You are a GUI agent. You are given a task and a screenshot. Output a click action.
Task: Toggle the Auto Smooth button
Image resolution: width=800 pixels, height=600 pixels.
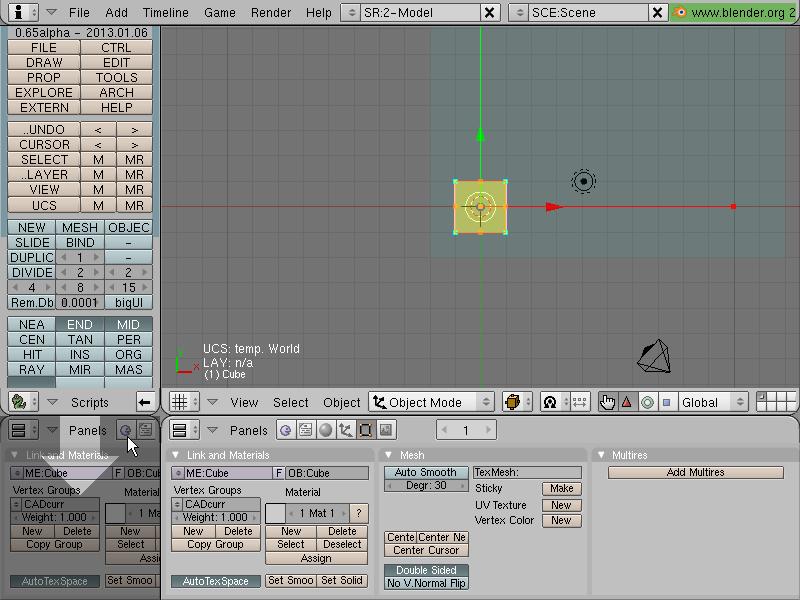[x=426, y=472]
